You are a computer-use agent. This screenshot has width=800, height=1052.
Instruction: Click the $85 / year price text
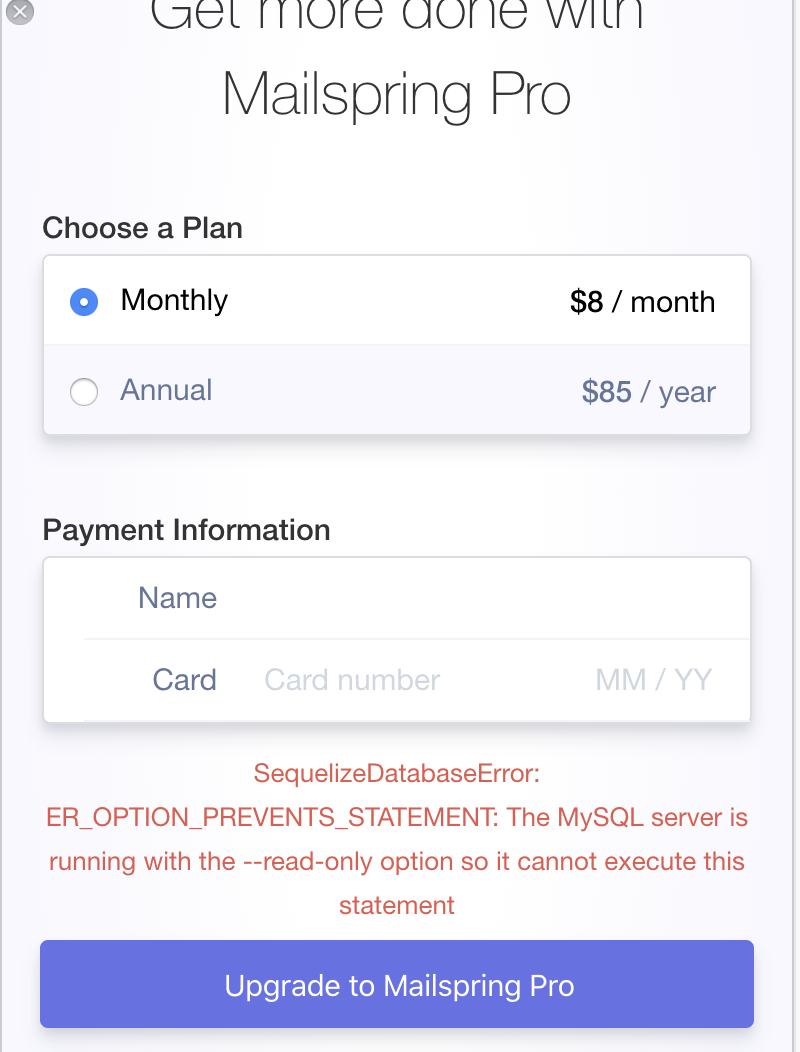pyautogui.click(x=648, y=392)
